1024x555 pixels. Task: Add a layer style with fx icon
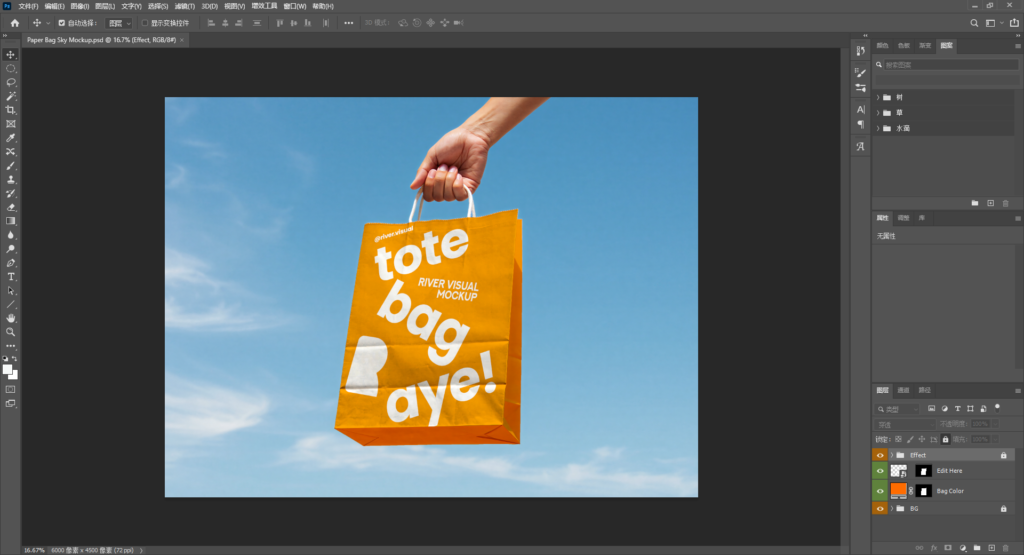click(x=934, y=548)
